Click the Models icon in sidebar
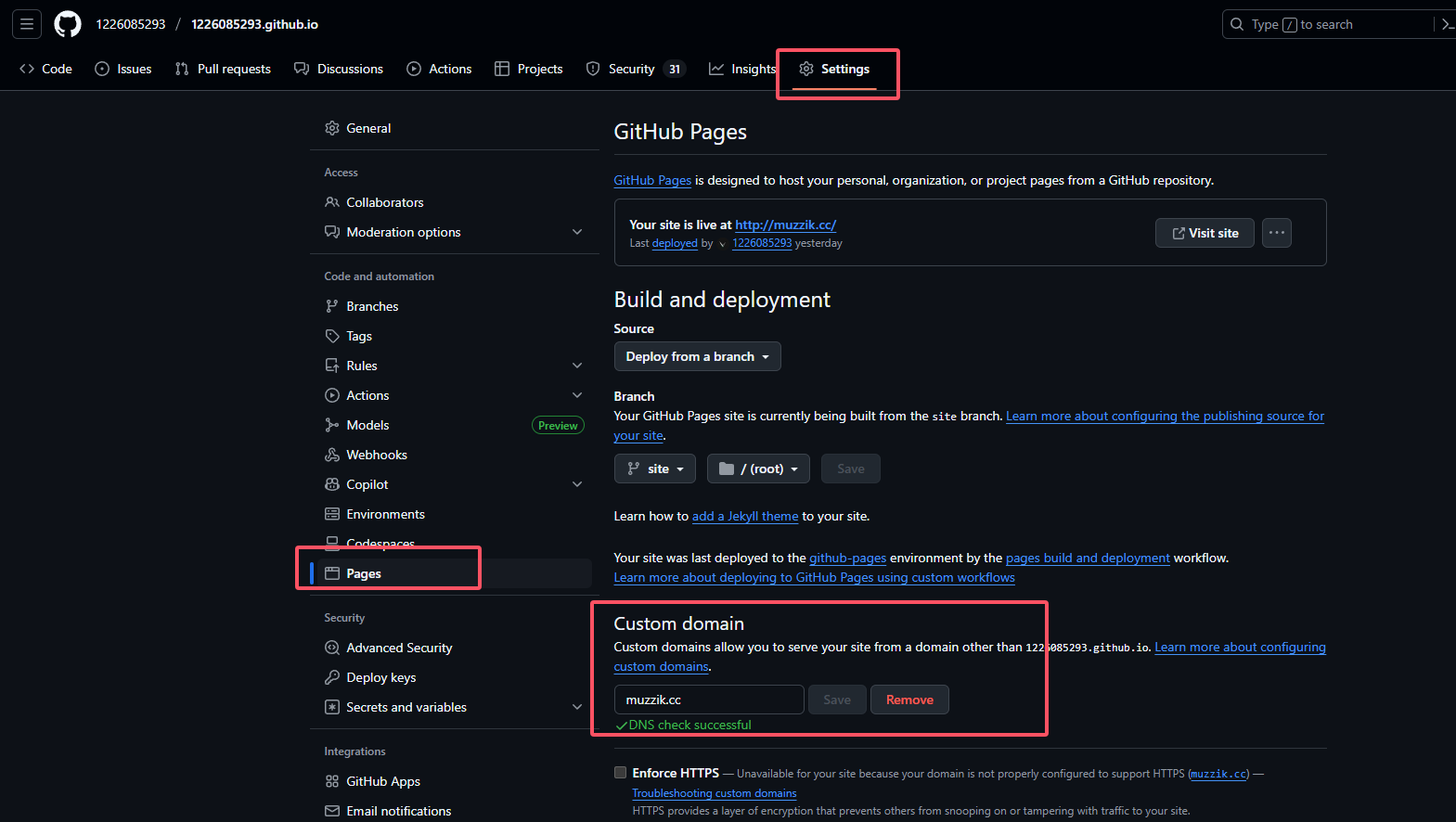 tap(332, 425)
